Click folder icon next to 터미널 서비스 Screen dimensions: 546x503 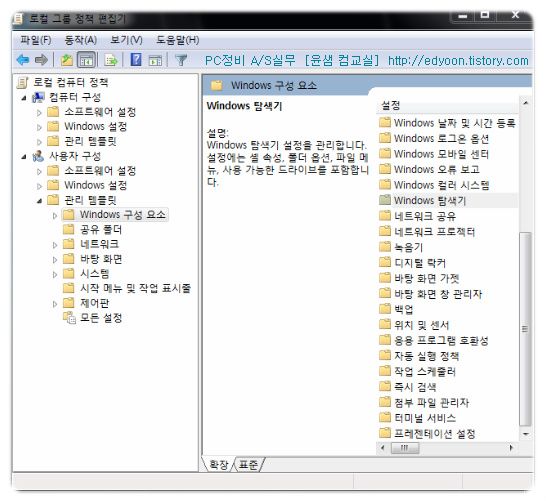tap(384, 418)
